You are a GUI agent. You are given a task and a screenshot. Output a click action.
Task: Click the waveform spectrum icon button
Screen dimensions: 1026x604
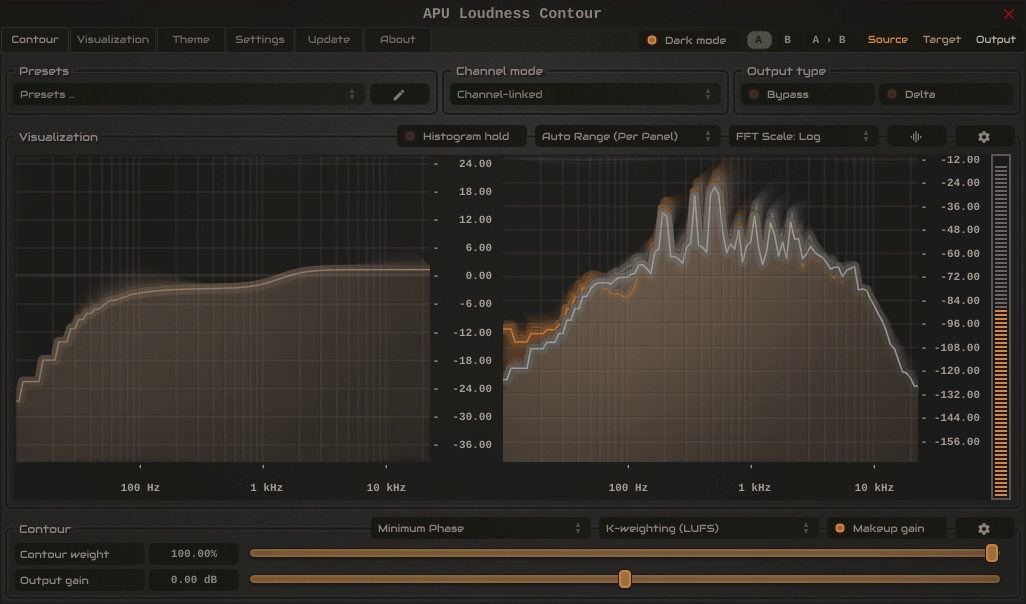tap(916, 137)
